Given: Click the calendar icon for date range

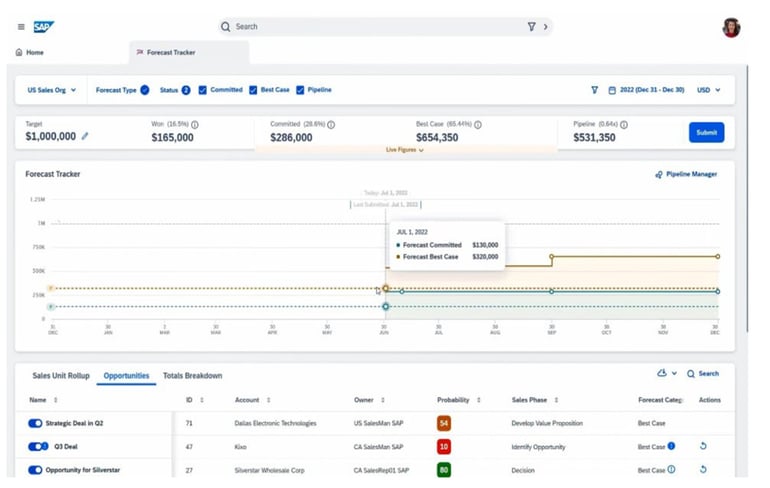Looking at the screenshot, I should click(612, 90).
